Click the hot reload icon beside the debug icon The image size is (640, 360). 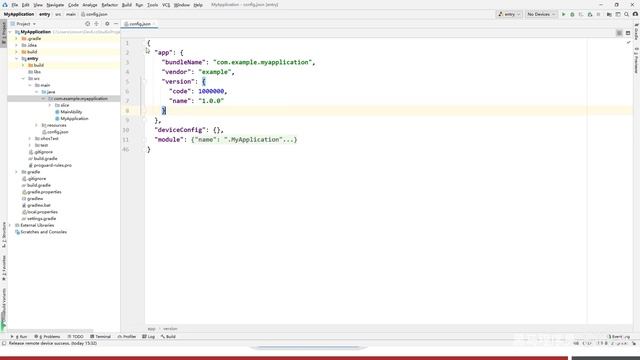pos(581,14)
